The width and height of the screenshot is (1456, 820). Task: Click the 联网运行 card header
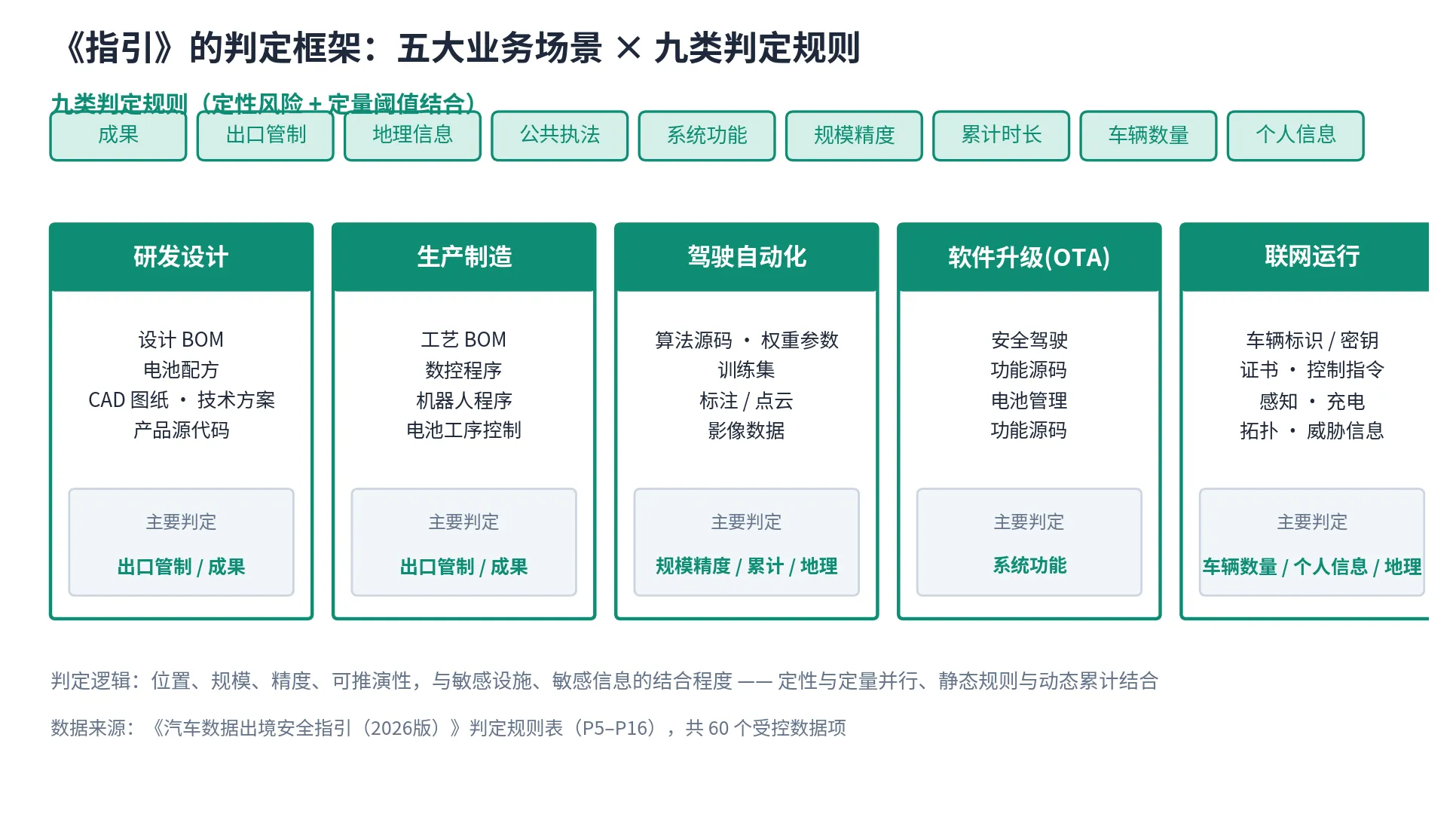click(1305, 258)
